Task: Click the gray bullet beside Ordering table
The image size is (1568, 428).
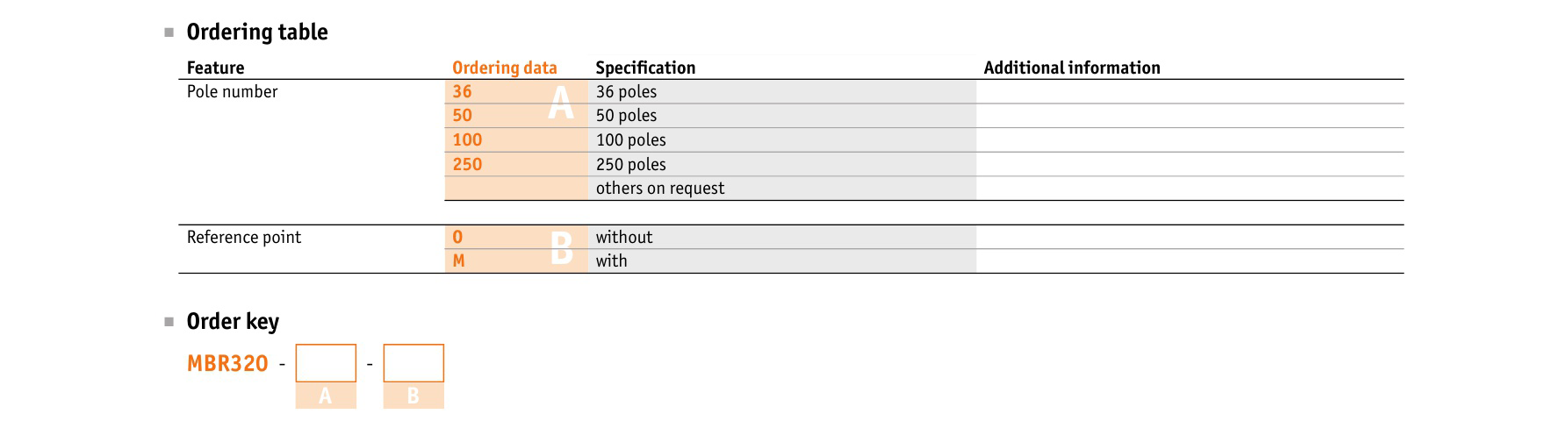Action: coord(169,32)
